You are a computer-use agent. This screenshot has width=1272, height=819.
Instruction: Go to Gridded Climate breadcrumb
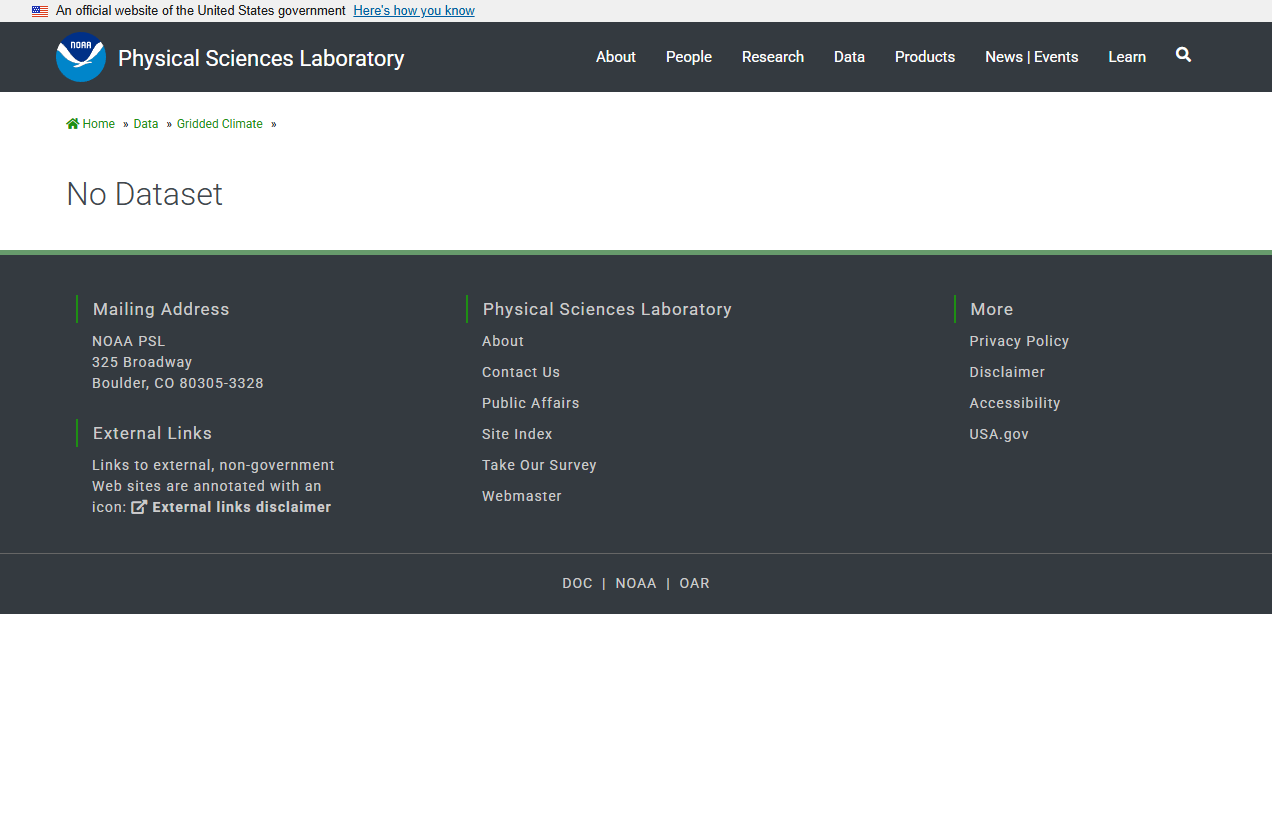click(219, 124)
